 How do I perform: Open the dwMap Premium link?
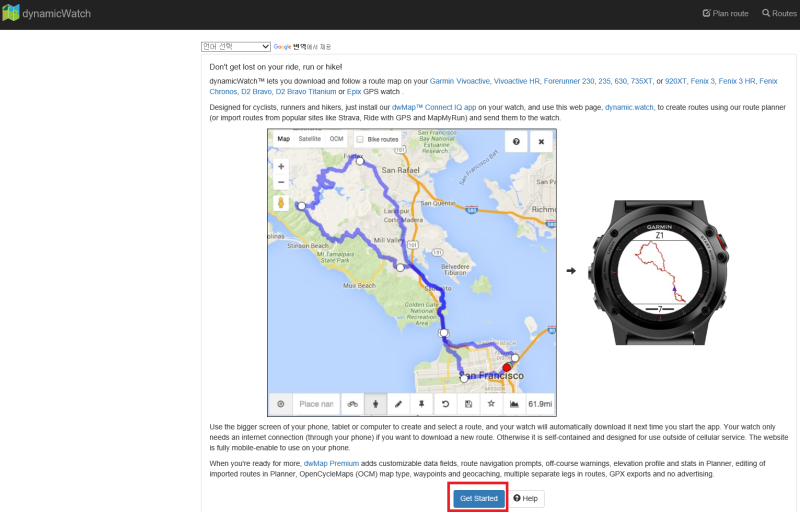(331, 464)
